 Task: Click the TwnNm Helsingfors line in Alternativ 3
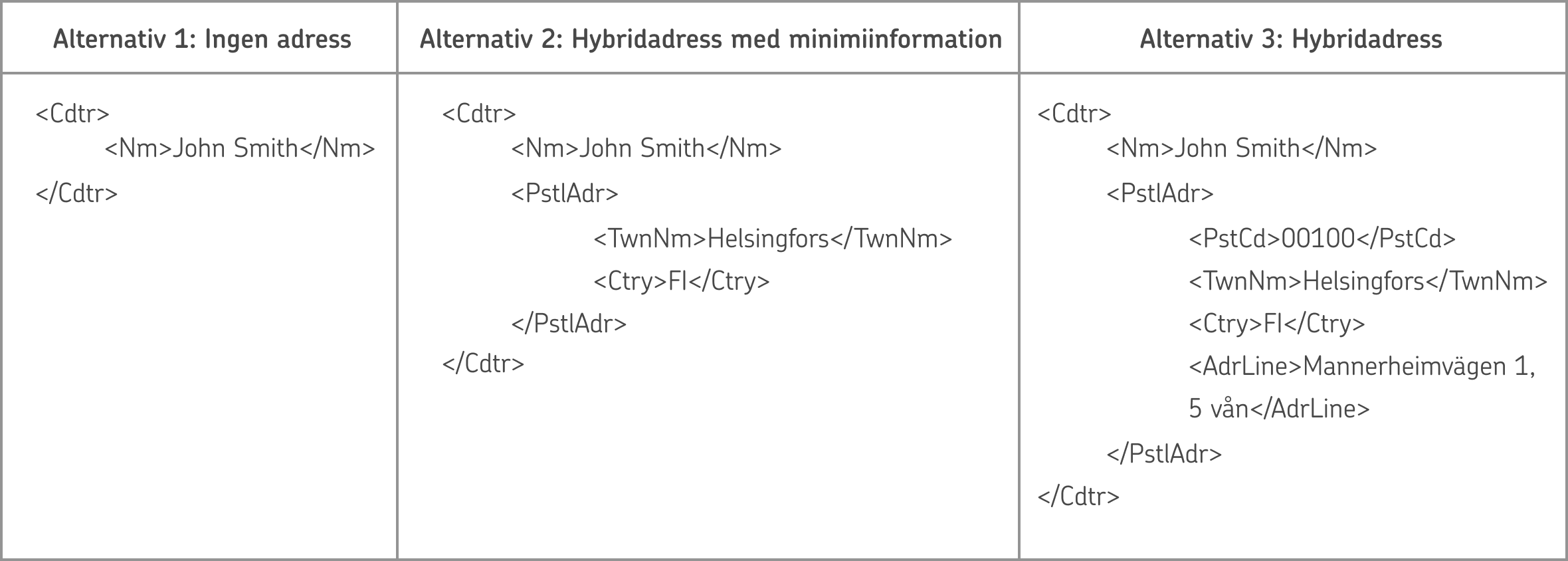click(1368, 282)
